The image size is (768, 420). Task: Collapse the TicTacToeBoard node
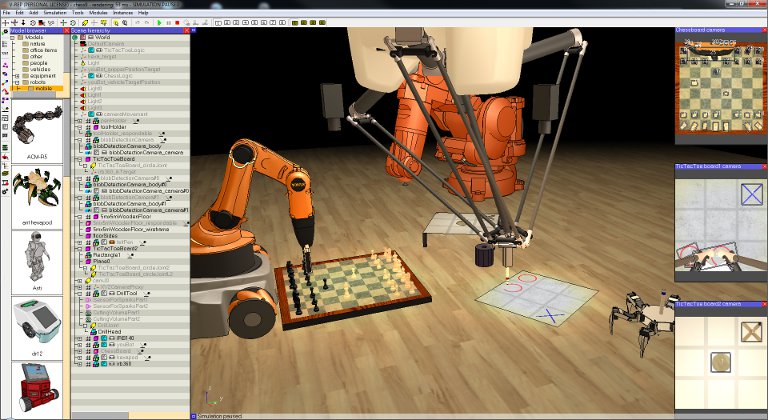coord(80,159)
